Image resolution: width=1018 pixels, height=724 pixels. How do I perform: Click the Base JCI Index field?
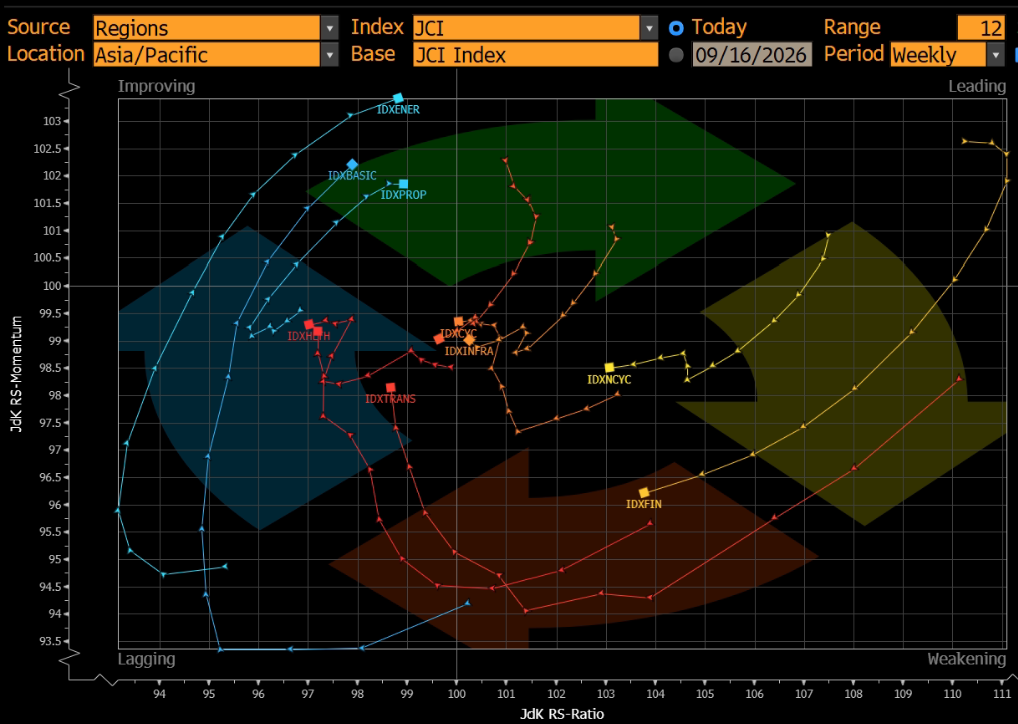tap(536, 55)
